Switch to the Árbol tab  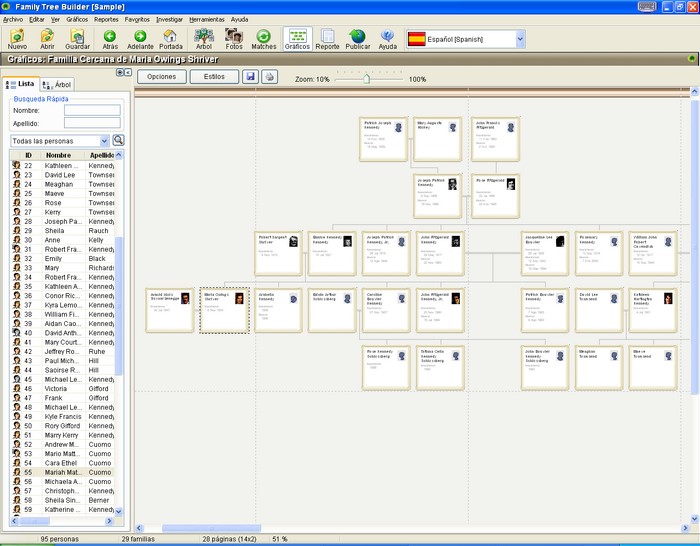click(x=57, y=84)
